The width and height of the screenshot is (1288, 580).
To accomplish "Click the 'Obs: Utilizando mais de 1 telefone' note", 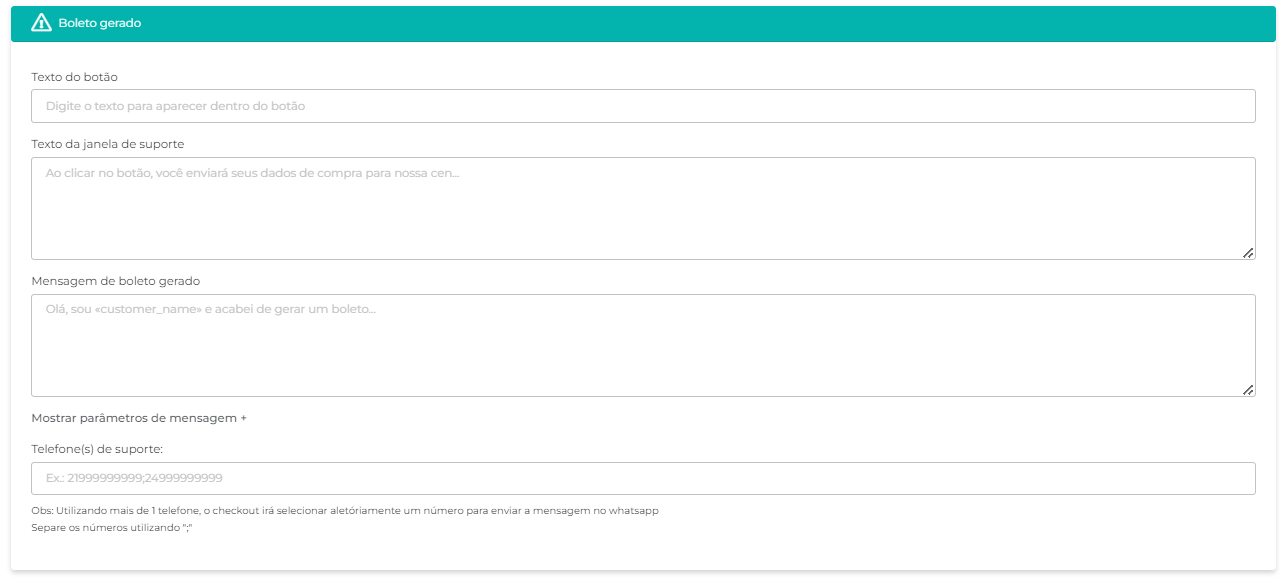I will (345, 511).
